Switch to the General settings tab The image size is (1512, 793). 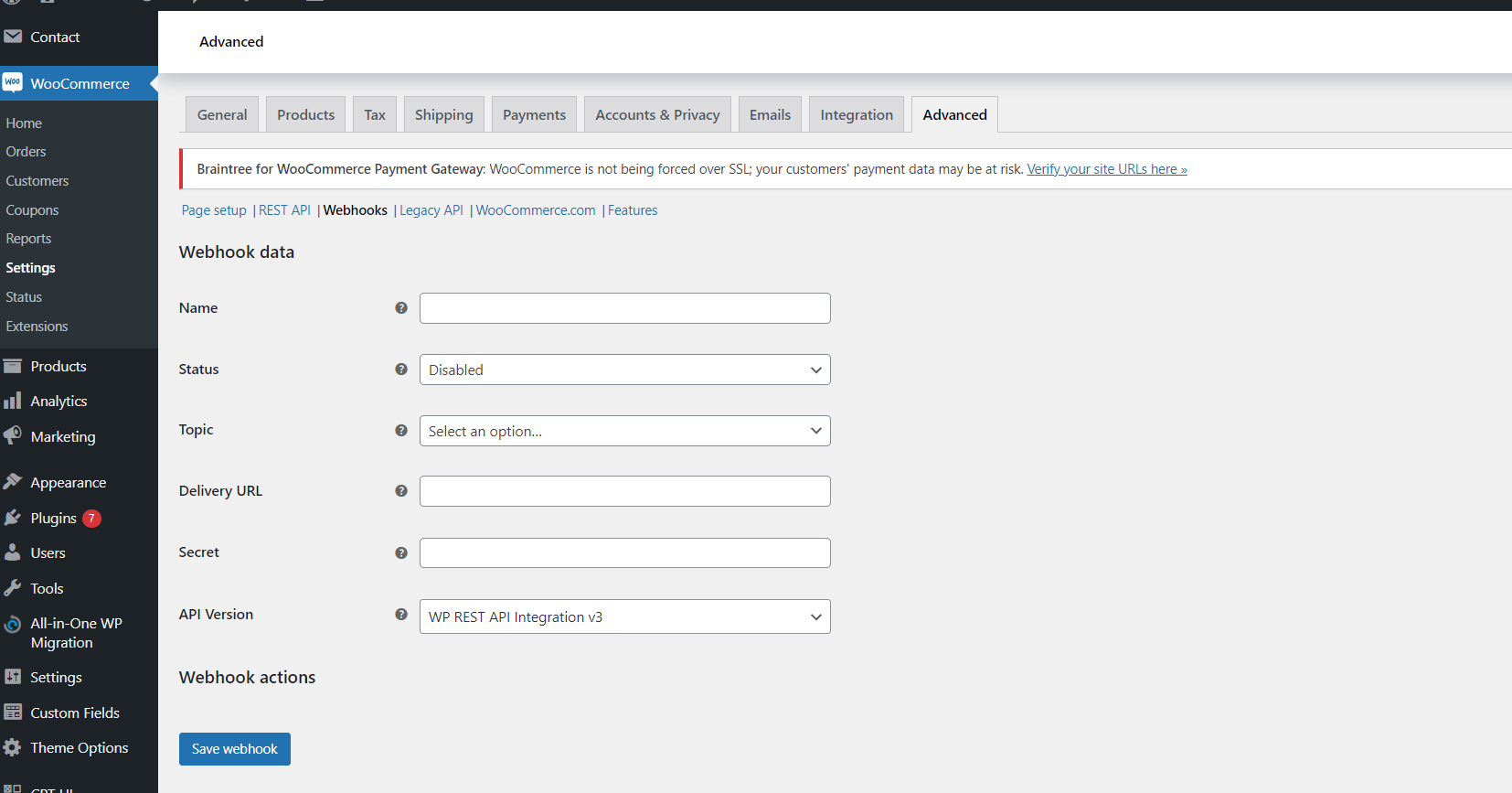coord(222,114)
